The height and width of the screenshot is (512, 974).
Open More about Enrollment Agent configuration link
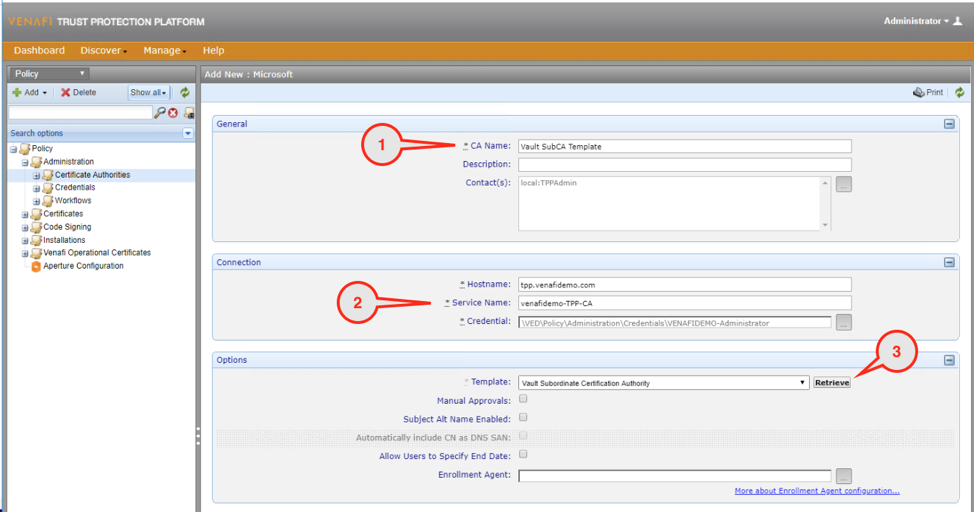pos(817,491)
